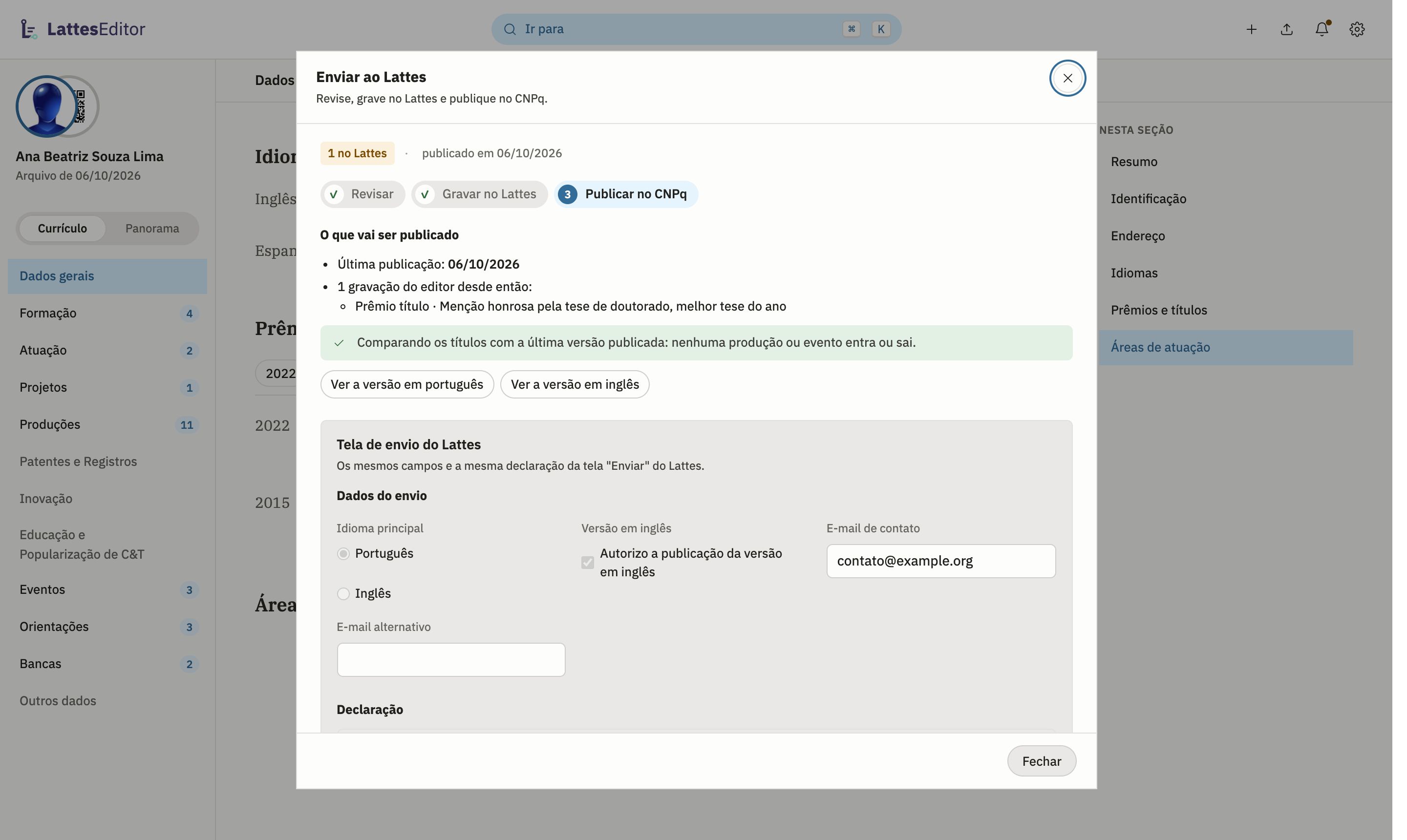Open Bancas section in the sidebar
Screen dimensions: 1407x840
[107, 663]
